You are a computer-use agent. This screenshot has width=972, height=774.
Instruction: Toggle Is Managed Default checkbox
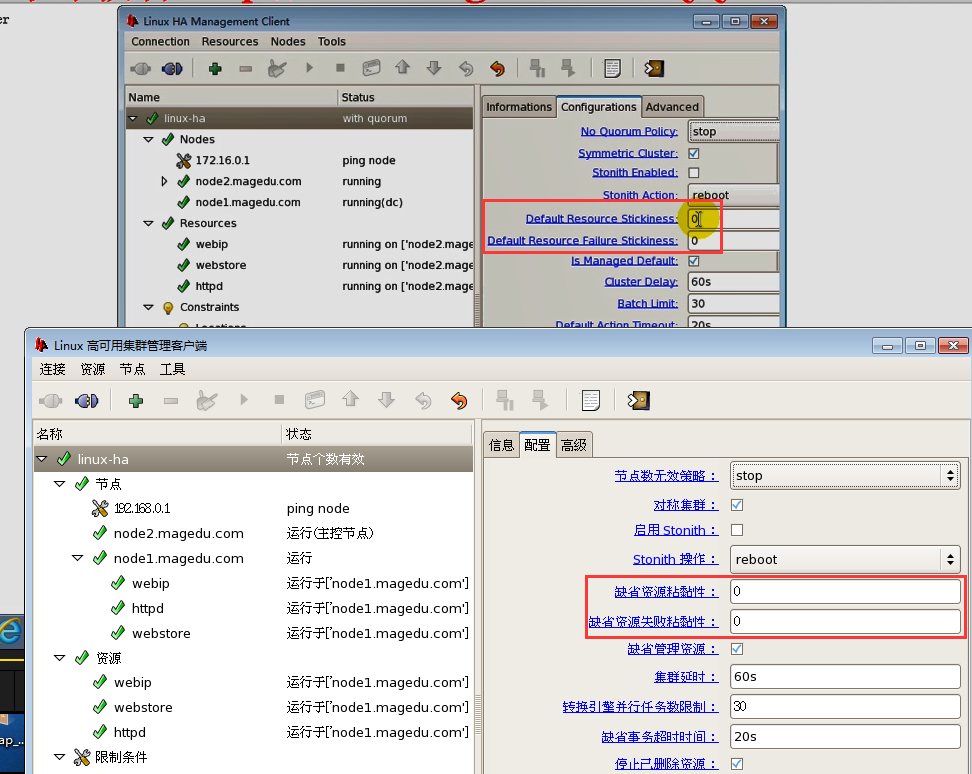[x=694, y=261]
